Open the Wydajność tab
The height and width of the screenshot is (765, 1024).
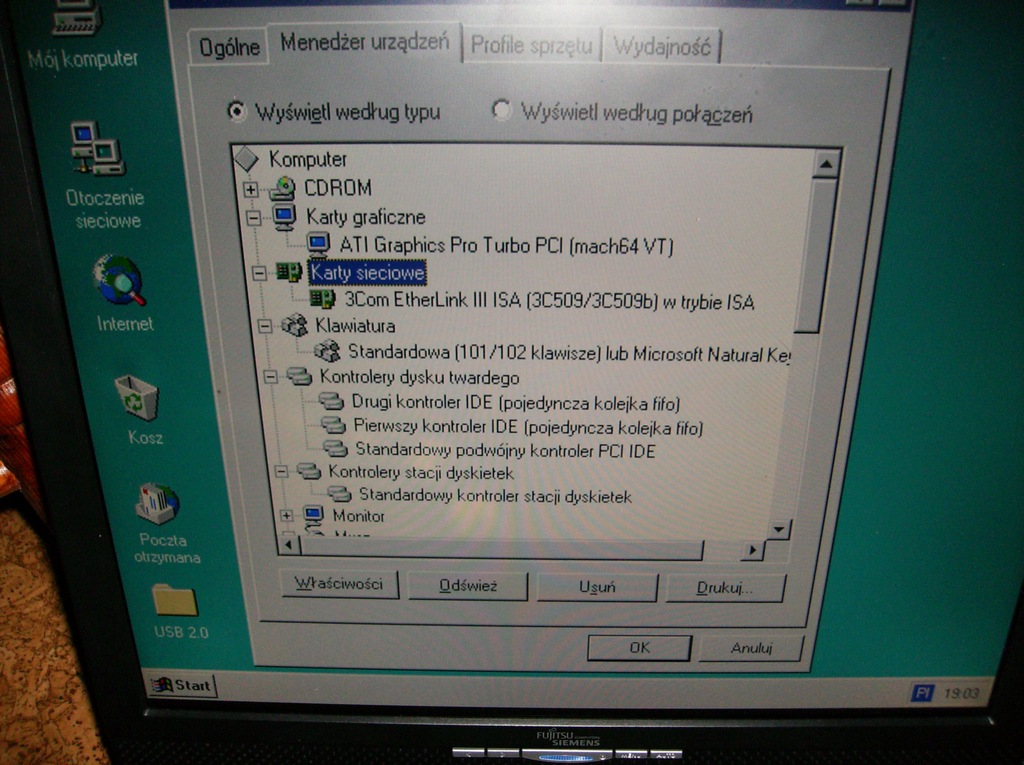point(662,46)
